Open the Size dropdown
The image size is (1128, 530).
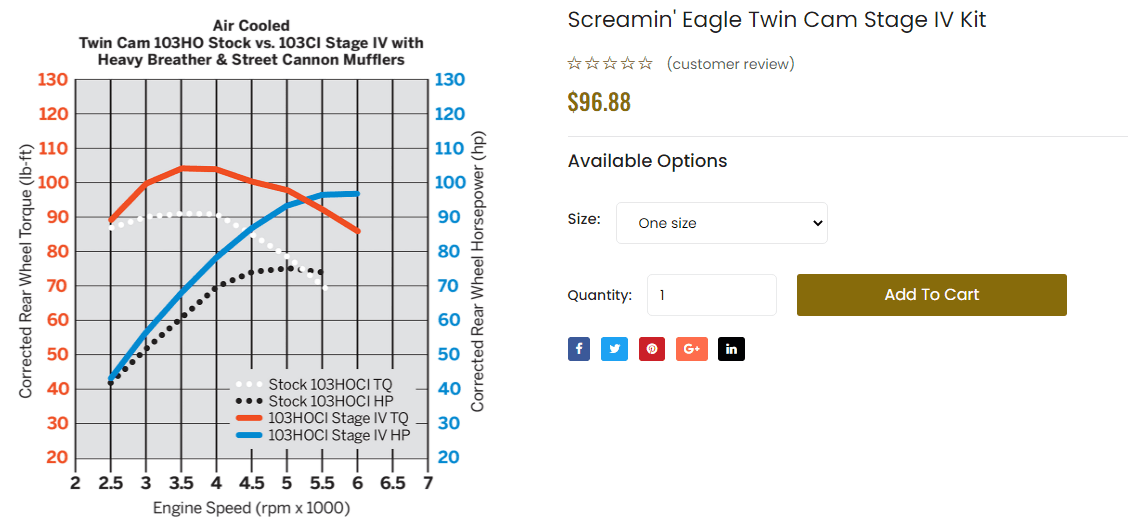[x=721, y=223]
